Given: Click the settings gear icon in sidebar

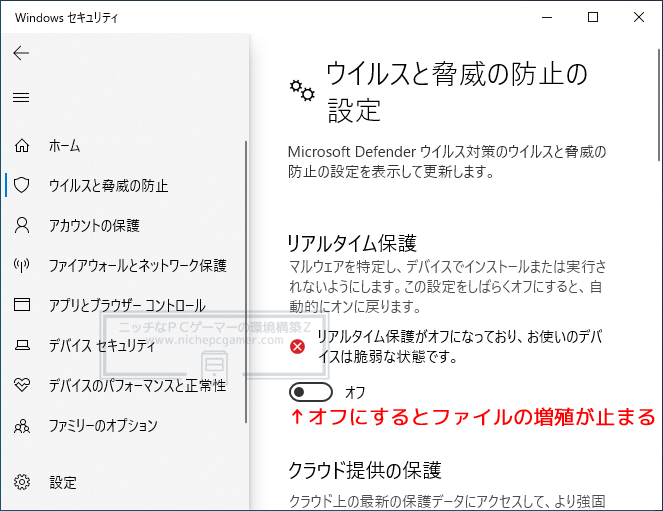Looking at the screenshot, I should click(x=22, y=482).
